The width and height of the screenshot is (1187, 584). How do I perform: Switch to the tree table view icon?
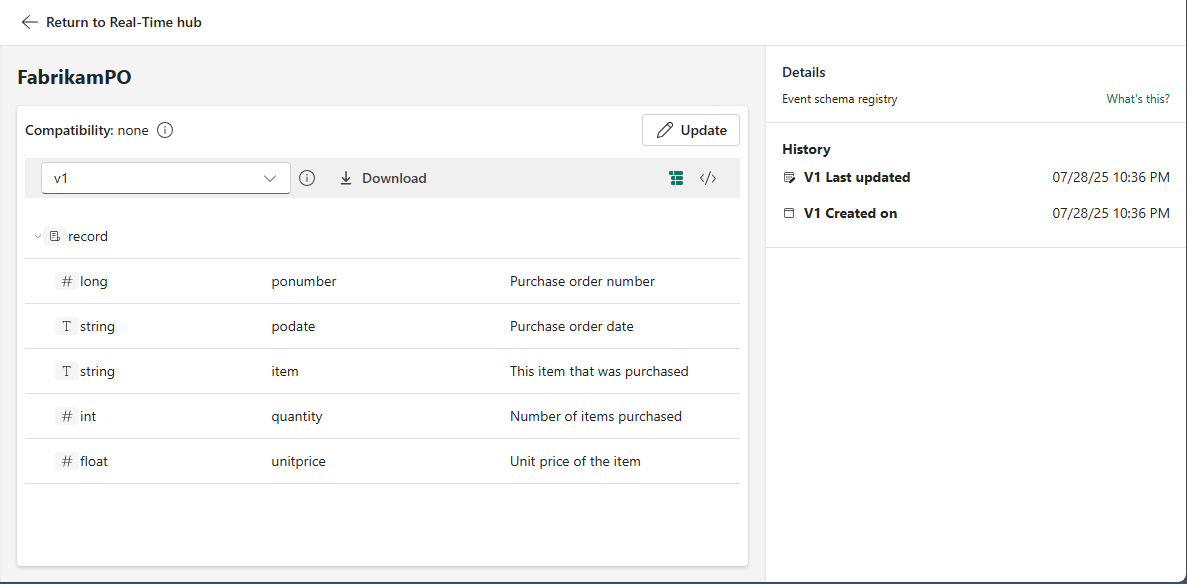(x=677, y=178)
